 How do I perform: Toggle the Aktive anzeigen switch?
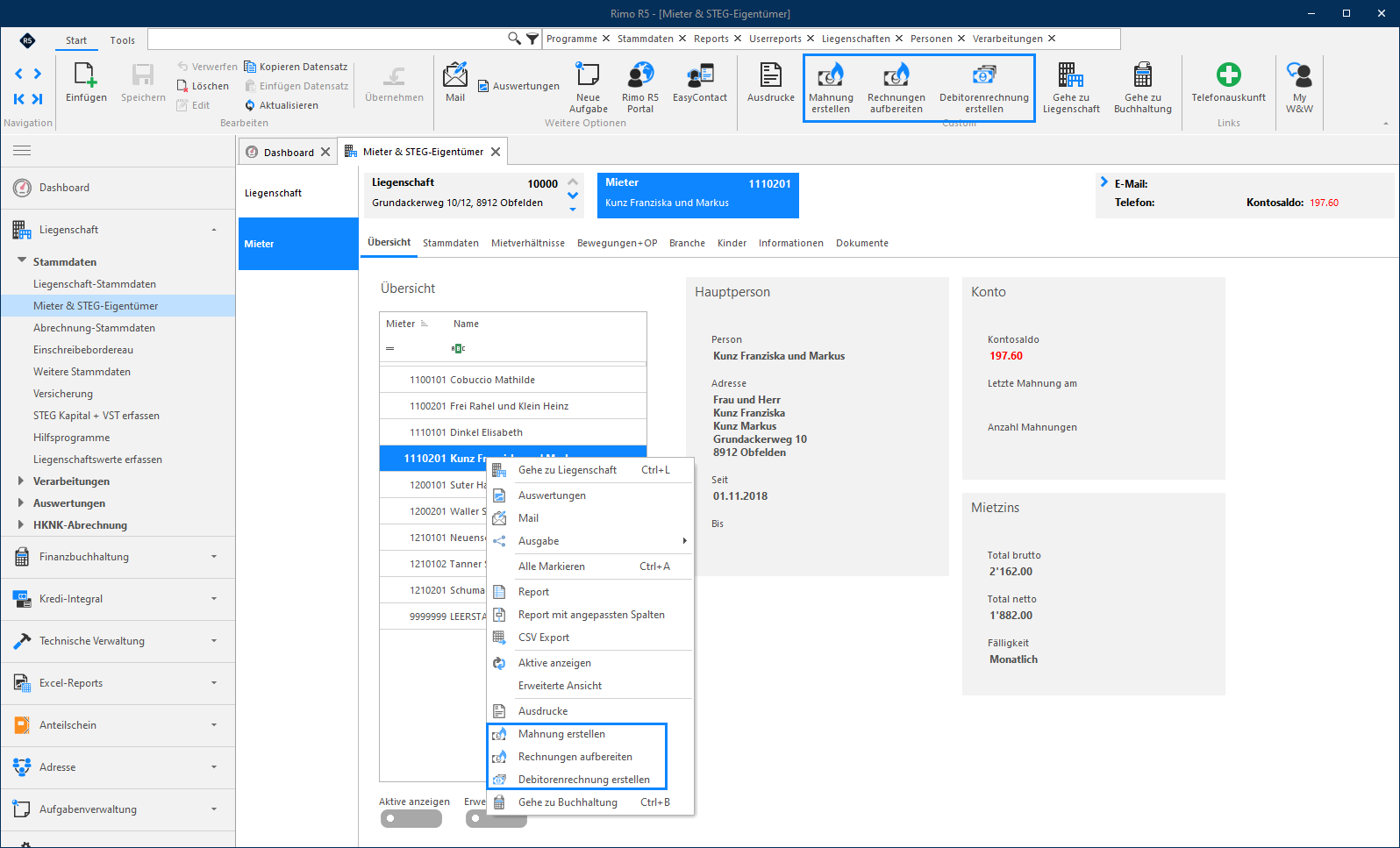click(x=411, y=818)
